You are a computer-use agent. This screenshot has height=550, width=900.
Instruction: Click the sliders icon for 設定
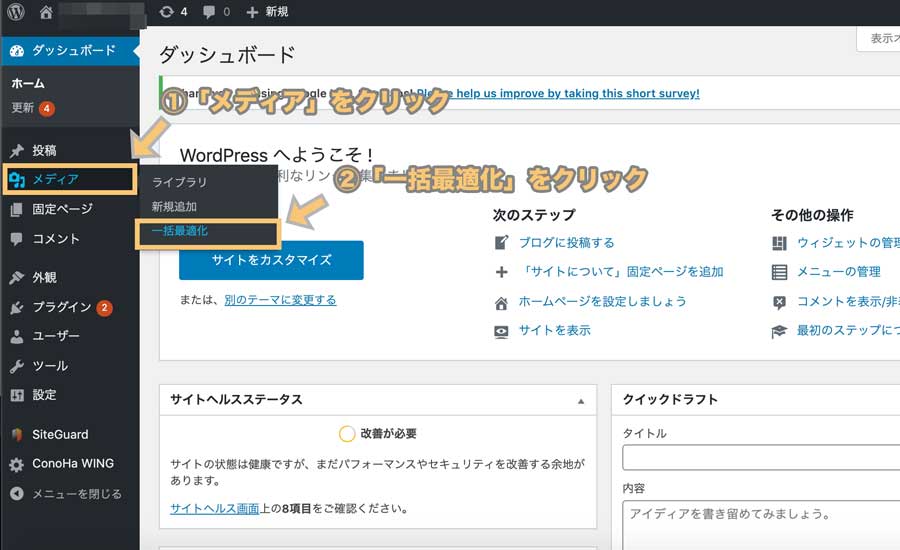[17, 395]
